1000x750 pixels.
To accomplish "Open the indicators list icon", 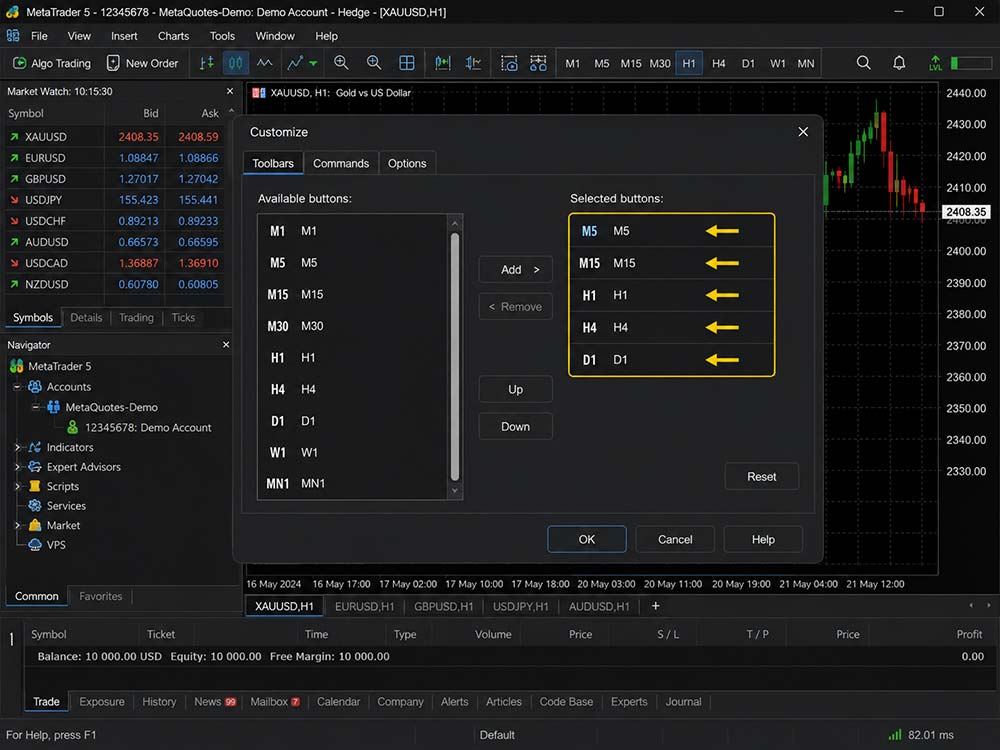I will (295, 63).
